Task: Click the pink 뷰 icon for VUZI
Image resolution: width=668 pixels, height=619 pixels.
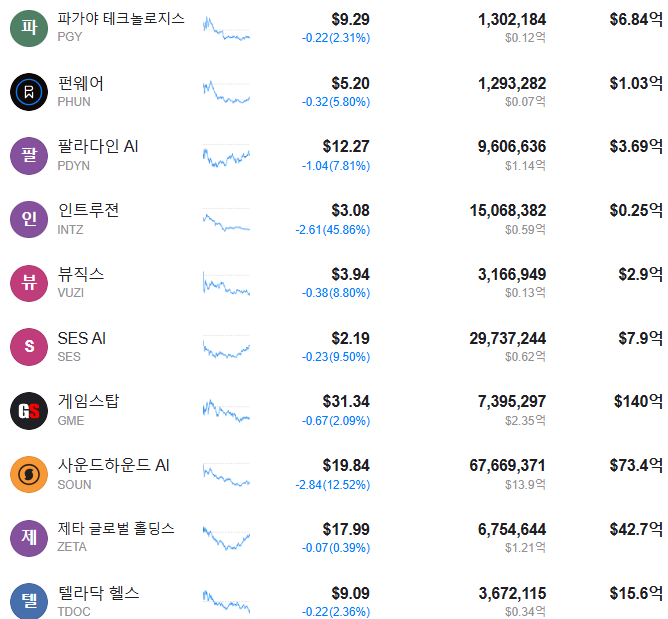Action: (x=29, y=283)
